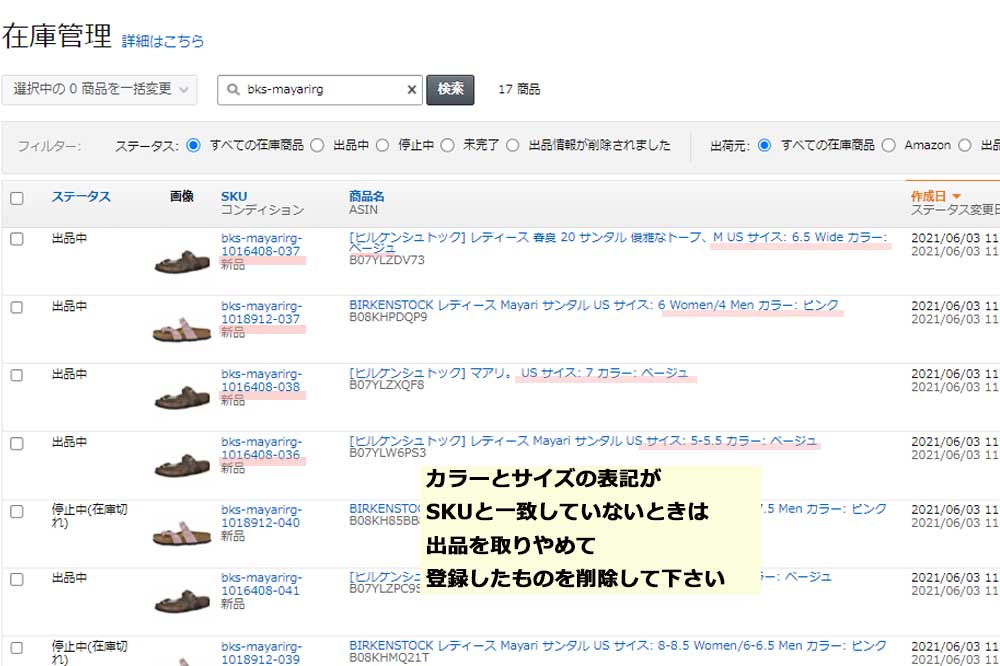This screenshot has width=1000, height=666.
Task: Filter 出荷元 by Amazon radio button
Action: 888,145
